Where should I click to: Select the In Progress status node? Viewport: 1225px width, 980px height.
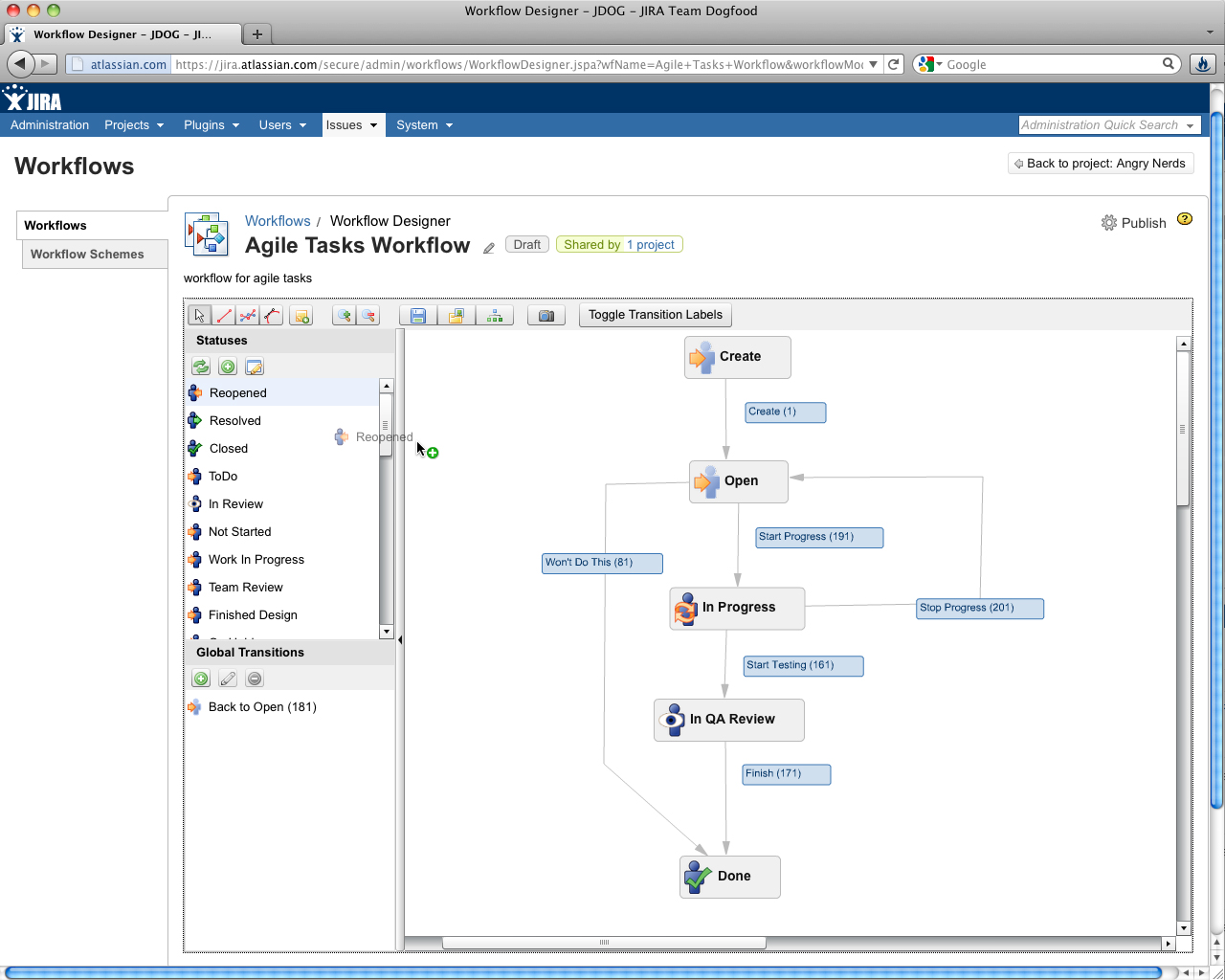pyautogui.click(x=737, y=608)
